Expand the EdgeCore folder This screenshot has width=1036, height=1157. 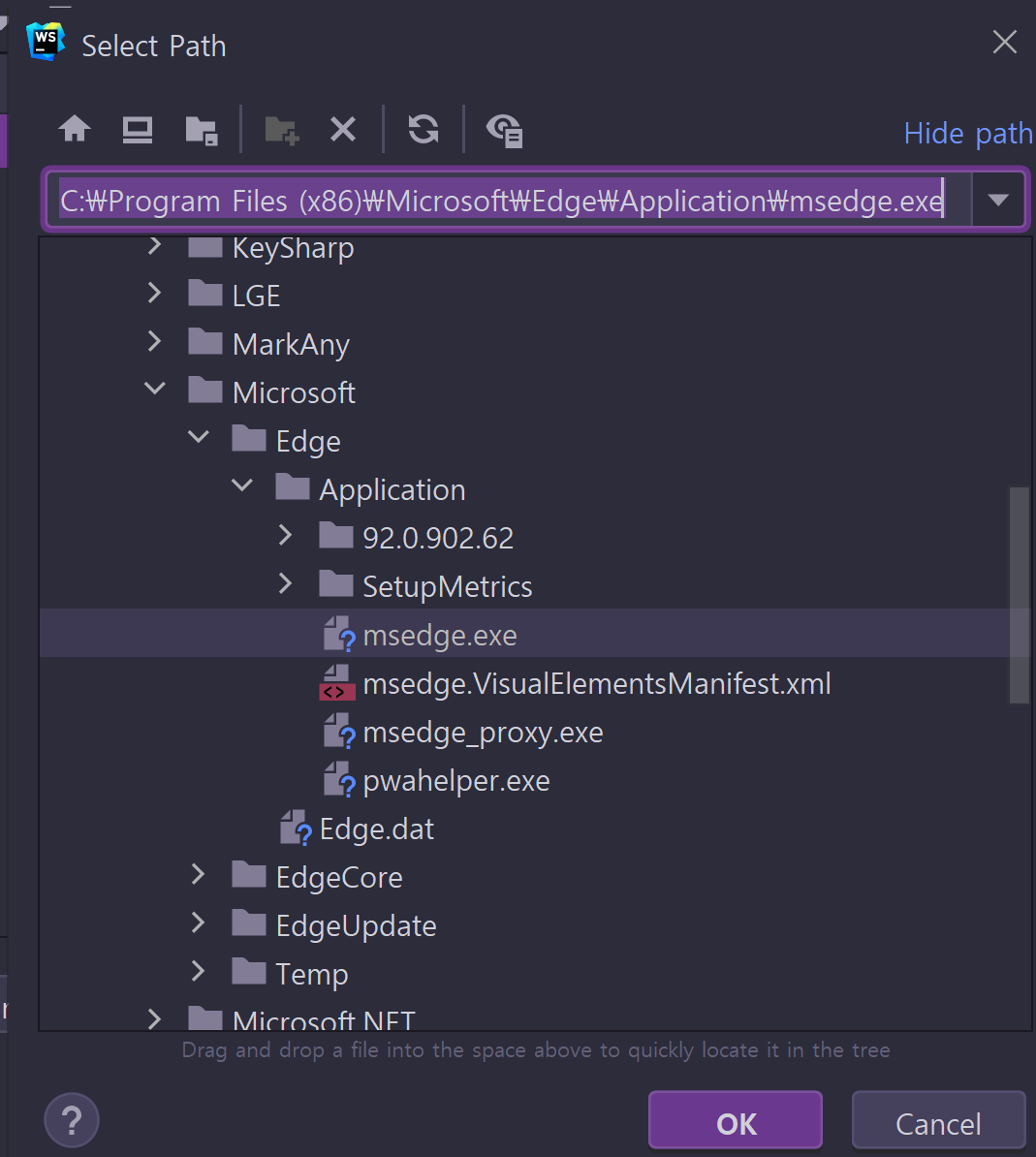coord(198,875)
